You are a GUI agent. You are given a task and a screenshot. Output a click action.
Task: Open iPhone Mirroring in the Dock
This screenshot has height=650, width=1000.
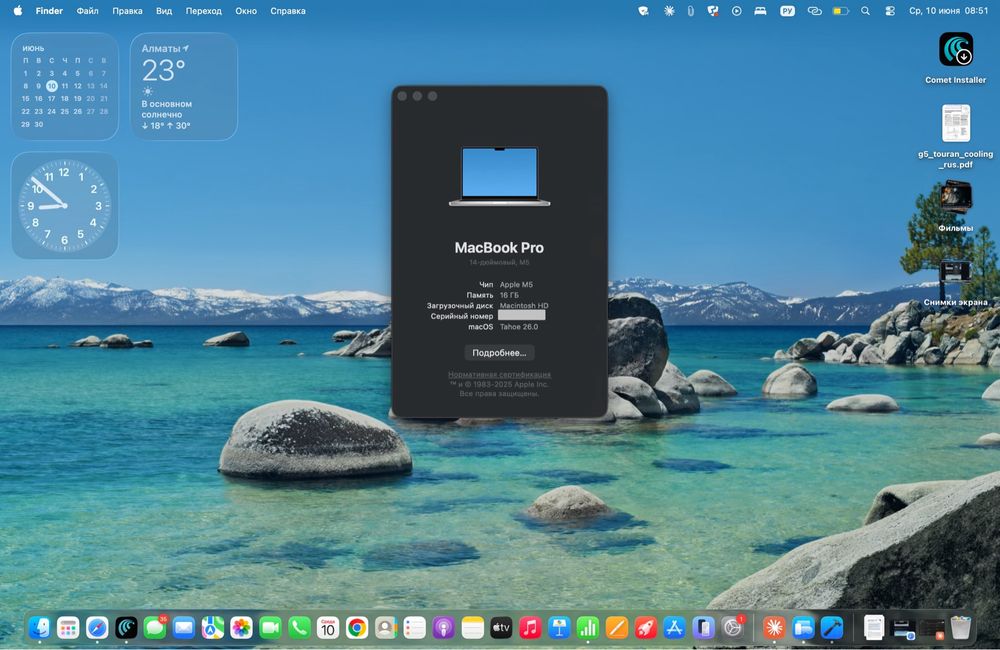[703, 628]
